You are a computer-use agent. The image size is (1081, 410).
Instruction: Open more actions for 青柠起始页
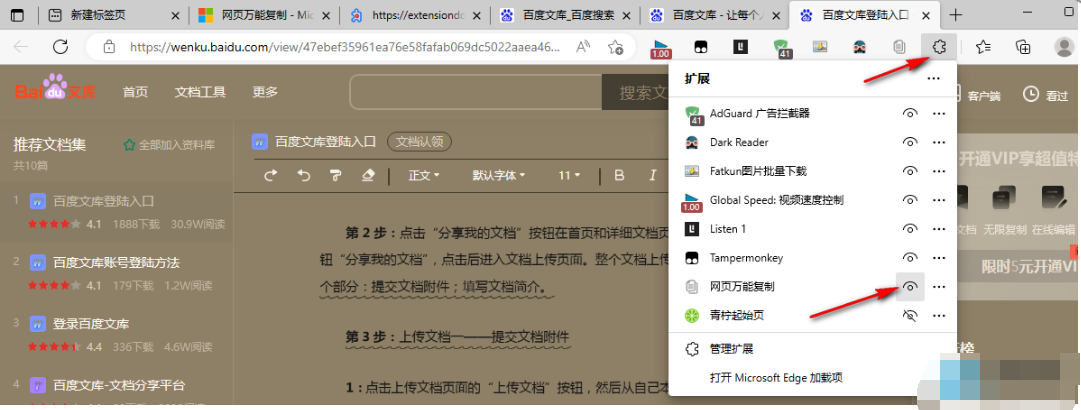point(938,316)
